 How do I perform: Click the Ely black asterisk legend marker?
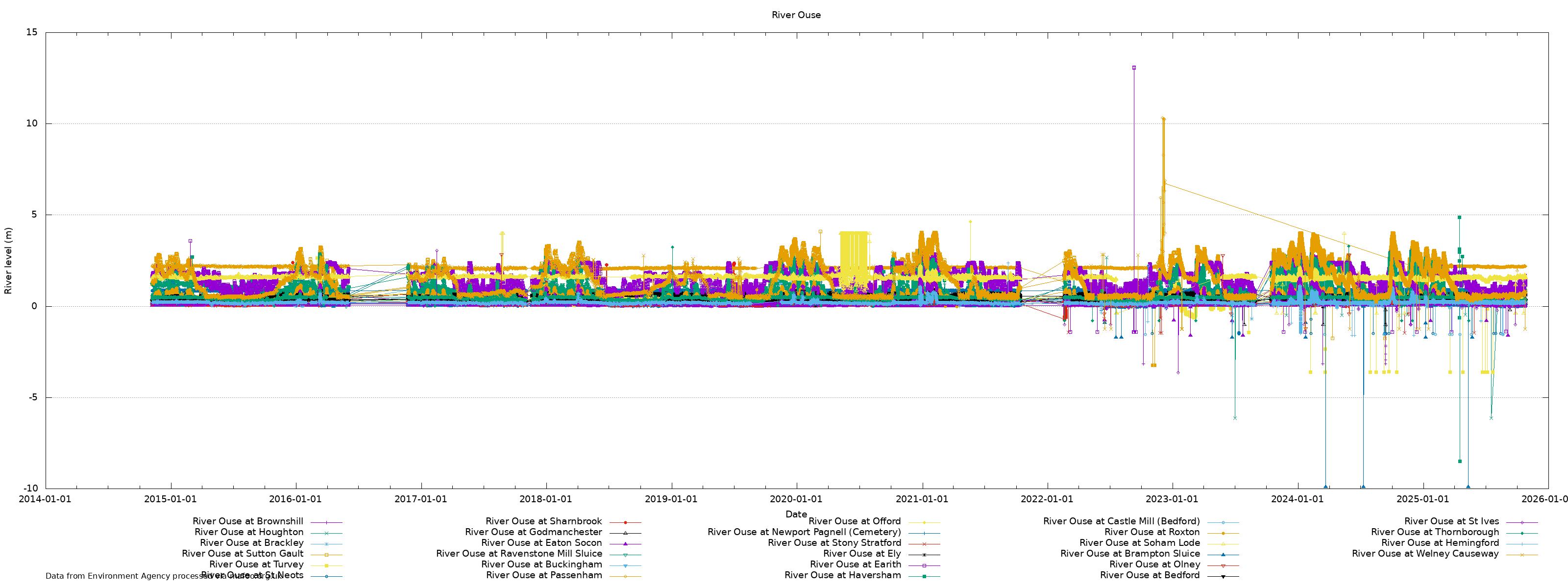pyautogui.click(x=924, y=555)
